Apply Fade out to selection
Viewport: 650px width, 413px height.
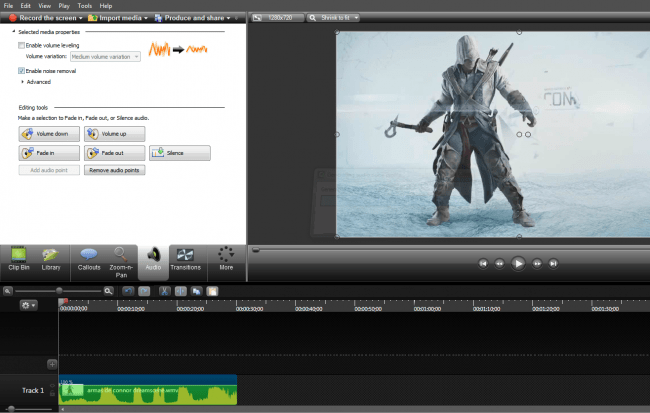114,153
